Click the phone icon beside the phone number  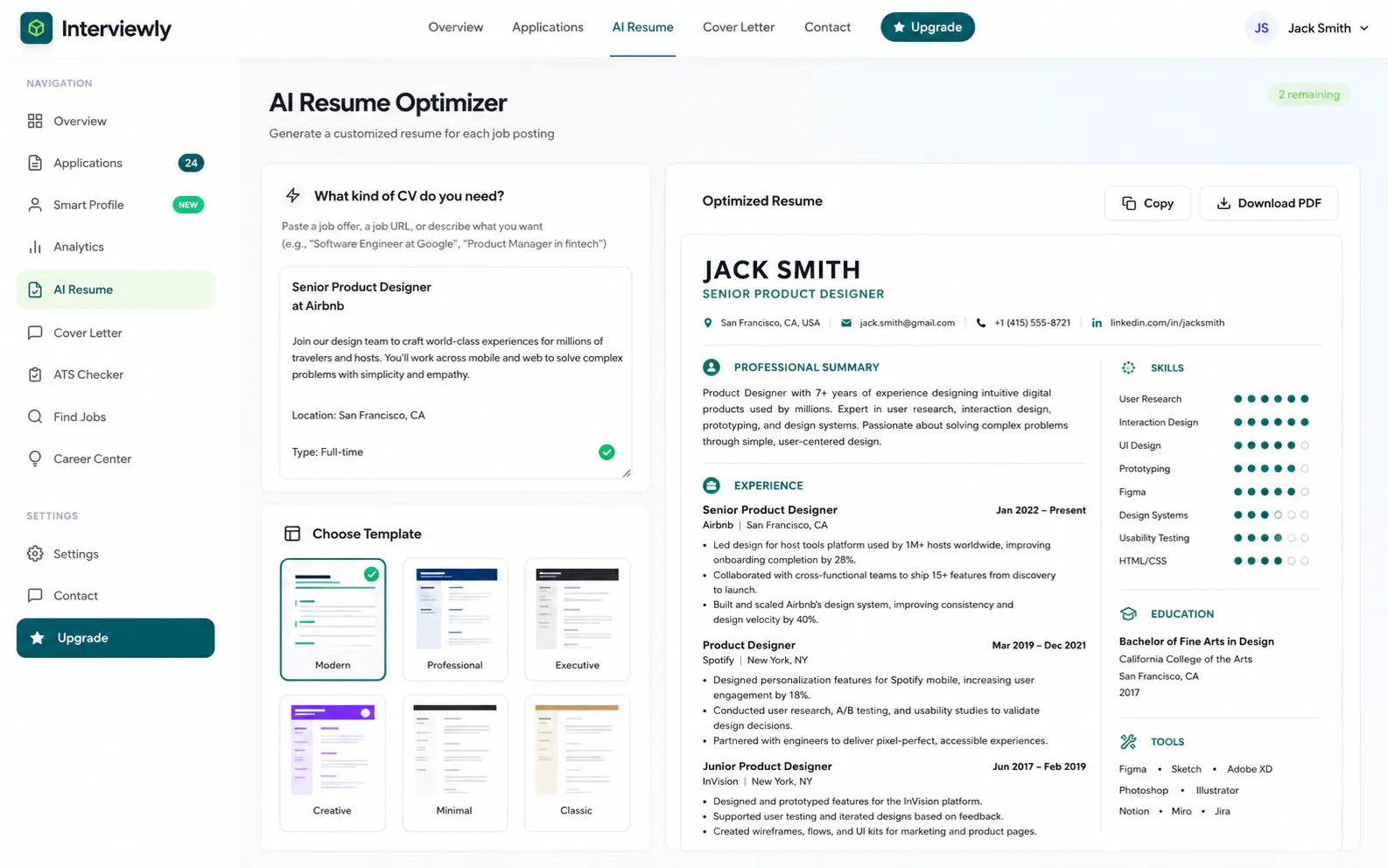coord(981,323)
